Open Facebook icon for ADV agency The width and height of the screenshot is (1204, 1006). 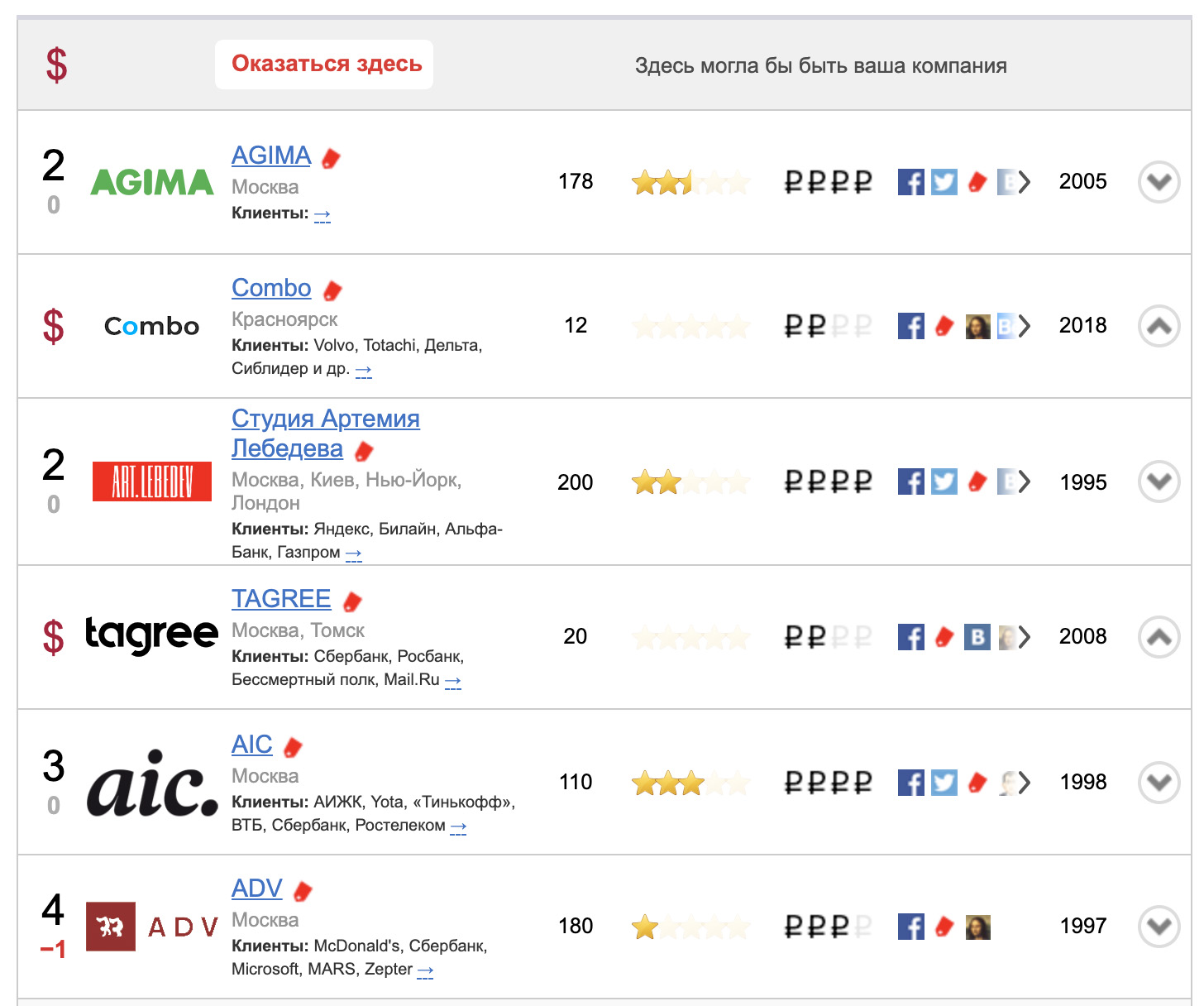click(x=910, y=927)
